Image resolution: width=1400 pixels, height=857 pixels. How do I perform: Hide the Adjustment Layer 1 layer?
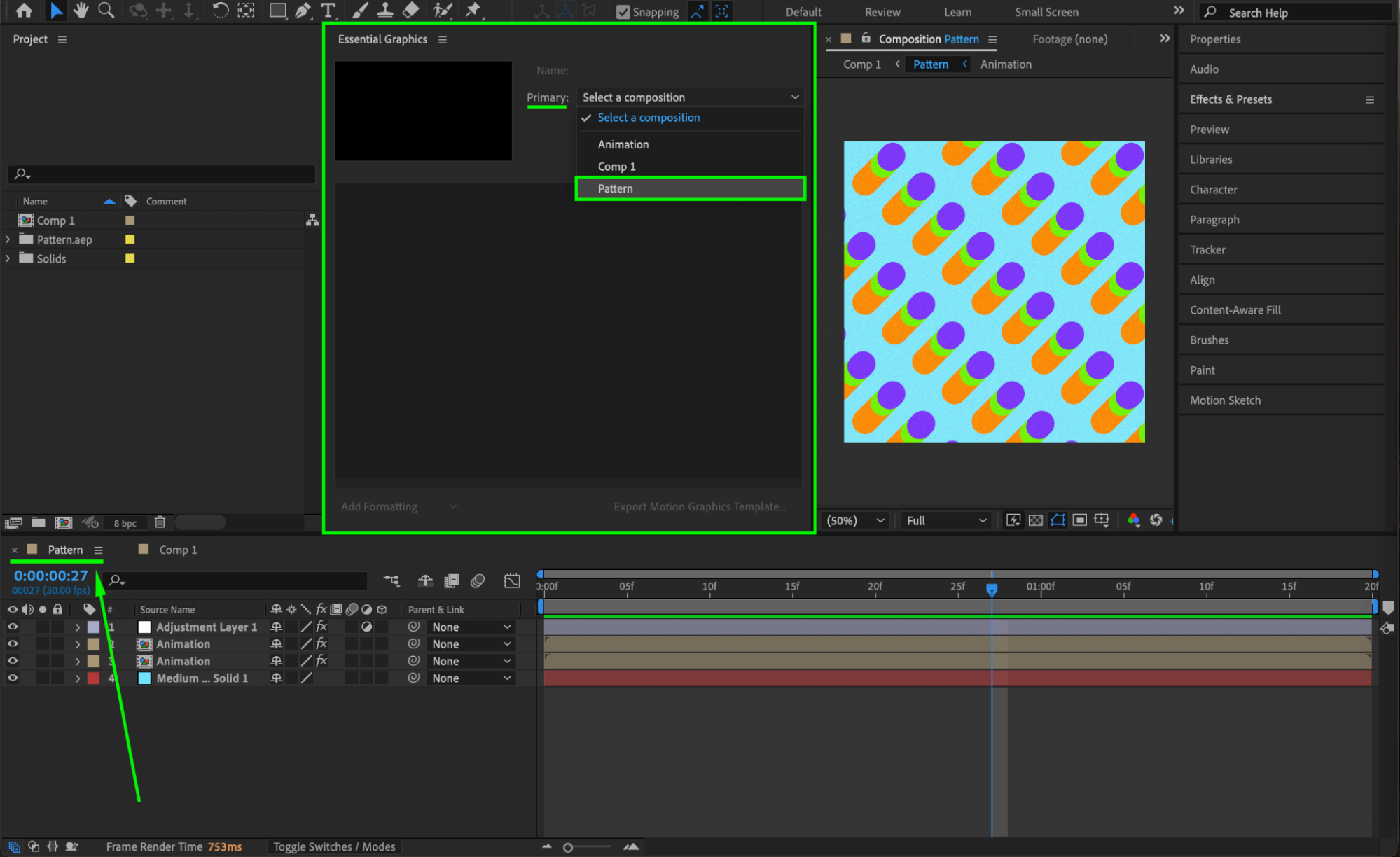click(x=13, y=627)
